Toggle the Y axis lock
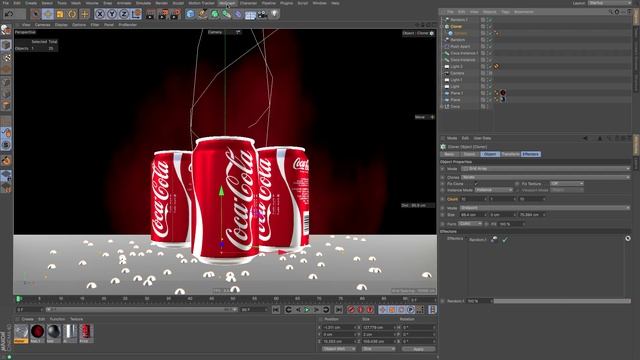This screenshot has width=640, height=360. point(112,14)
